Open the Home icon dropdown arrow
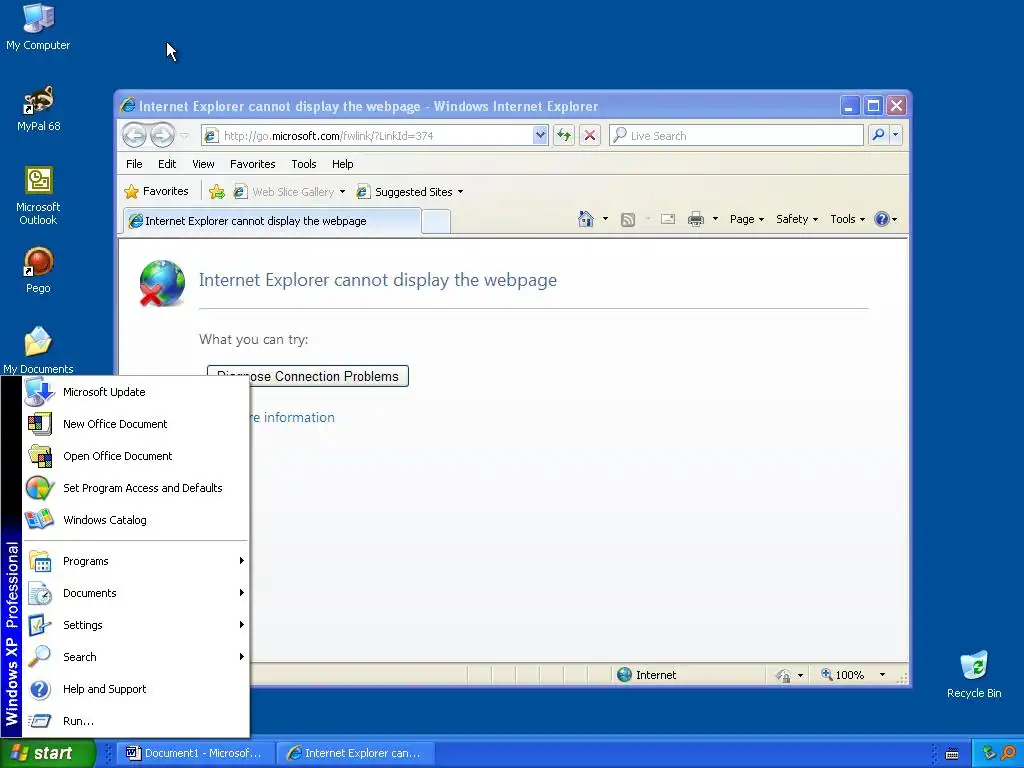The height and width of the screenshot is (768, 1024). (x=605, y=219)
